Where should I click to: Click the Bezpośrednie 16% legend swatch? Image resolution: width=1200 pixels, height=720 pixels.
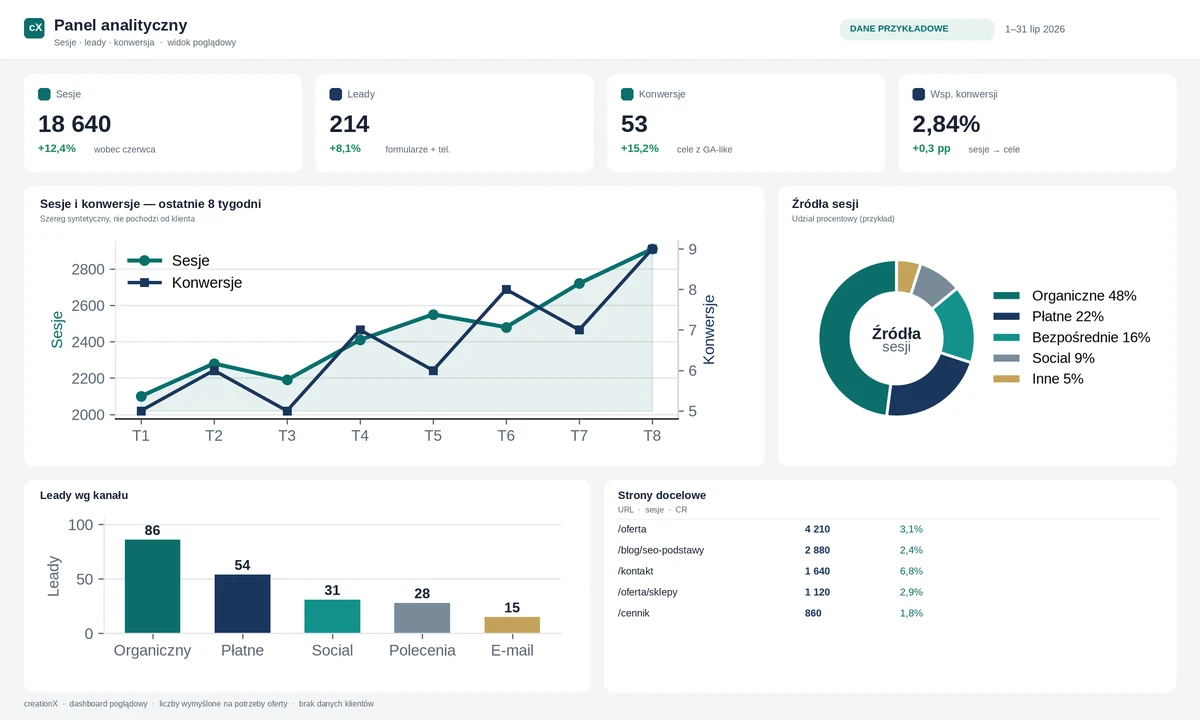click(x=1007, y=338)
